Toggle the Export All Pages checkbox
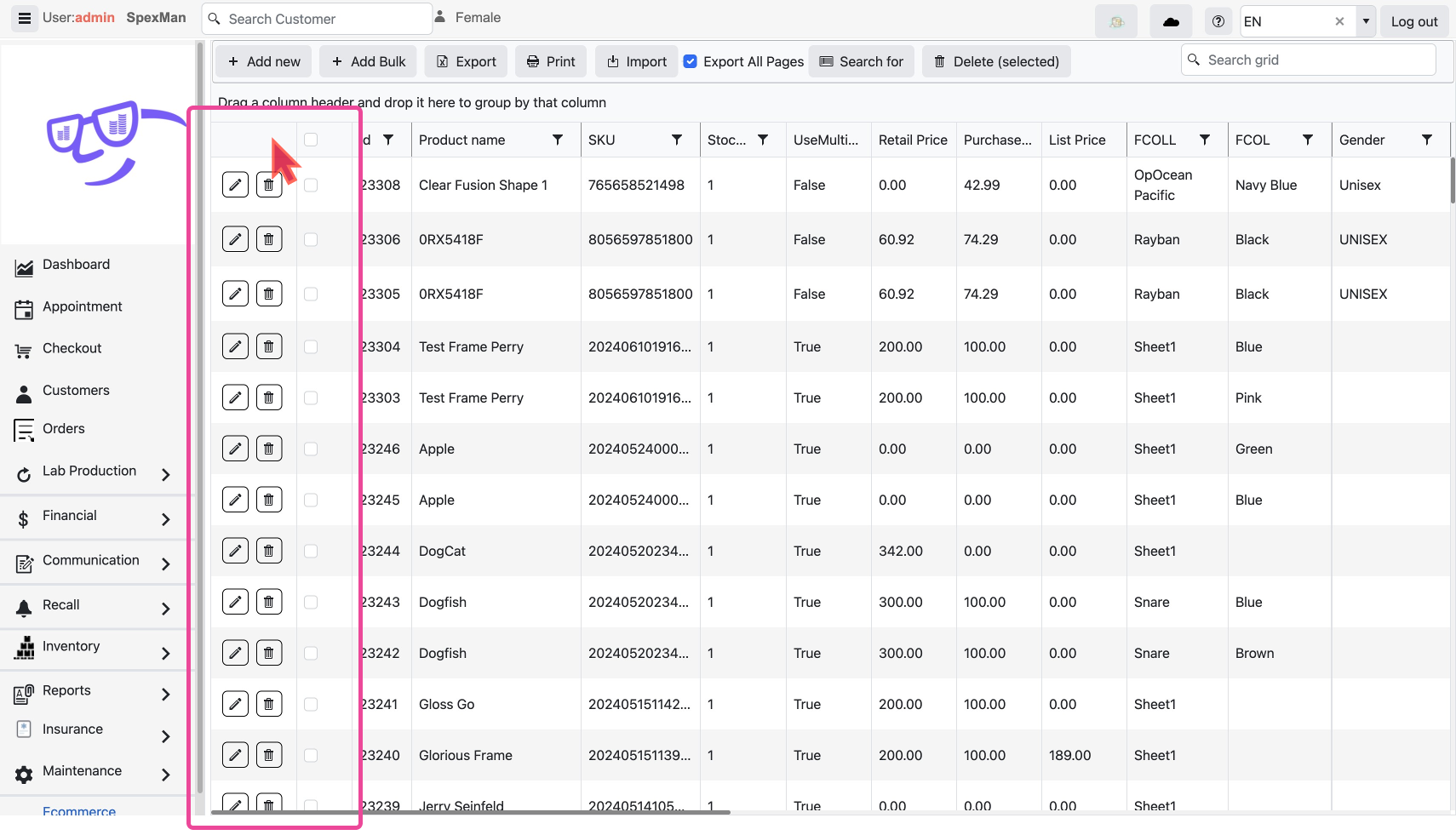The height and width of the screenshot is (835, 1456). tap(691, 61)
